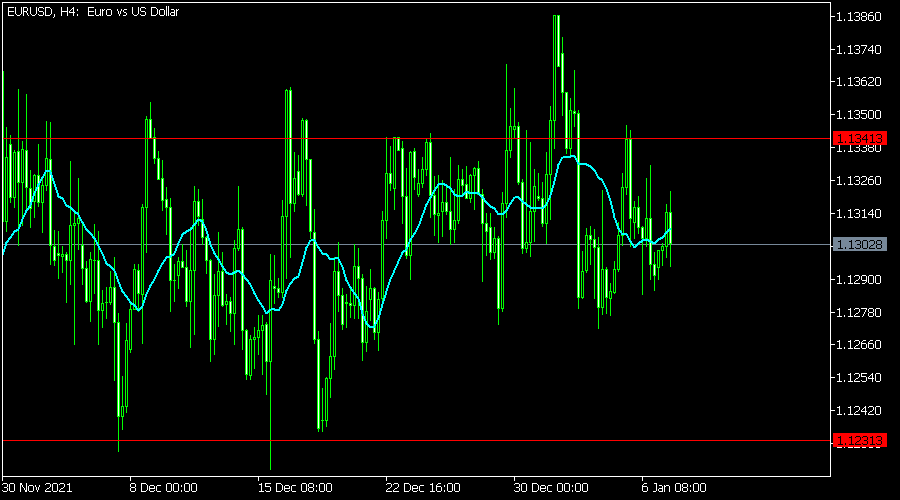Click the 30 Nov 2021 date label
This screenshot has height=500, width=900.
[37, 488]
